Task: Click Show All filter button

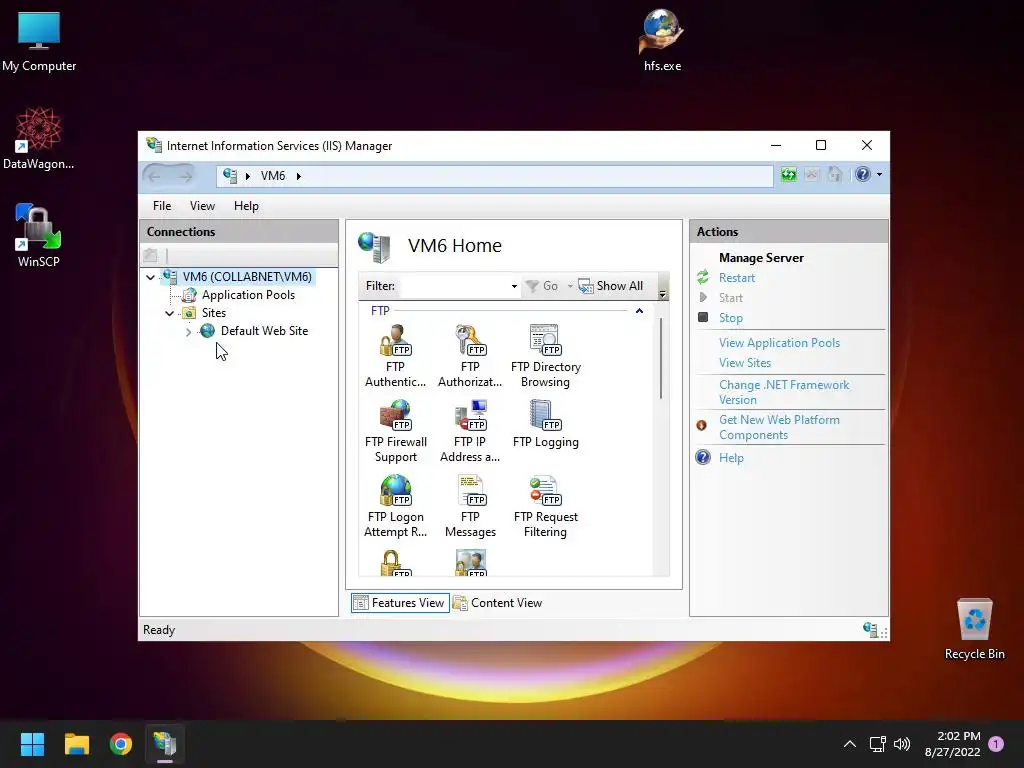Action: pyautogui.click(x=611, y=286)
